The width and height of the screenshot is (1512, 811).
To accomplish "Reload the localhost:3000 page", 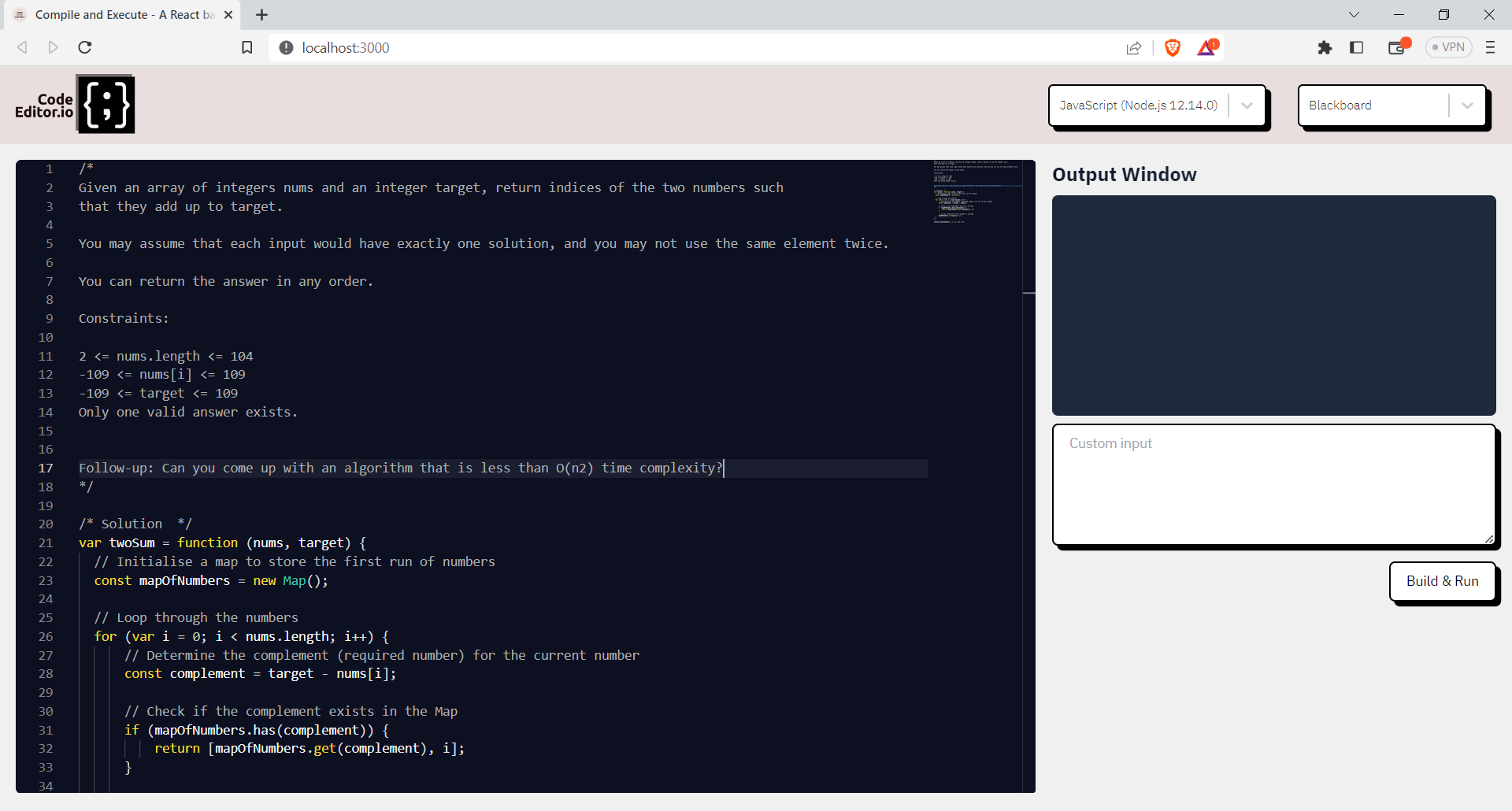I will click(x=84, y=47).
